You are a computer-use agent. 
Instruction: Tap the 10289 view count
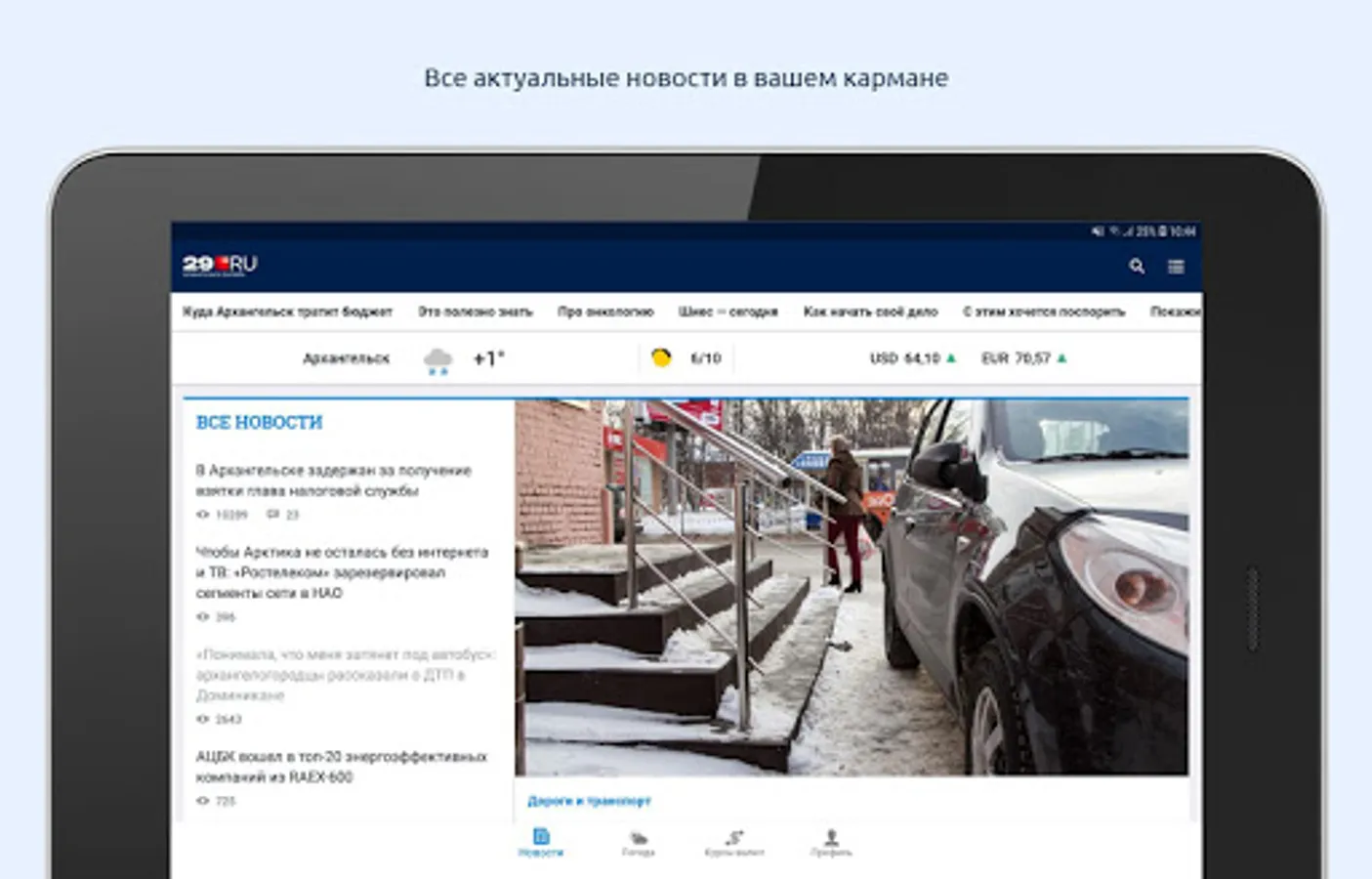231,515
